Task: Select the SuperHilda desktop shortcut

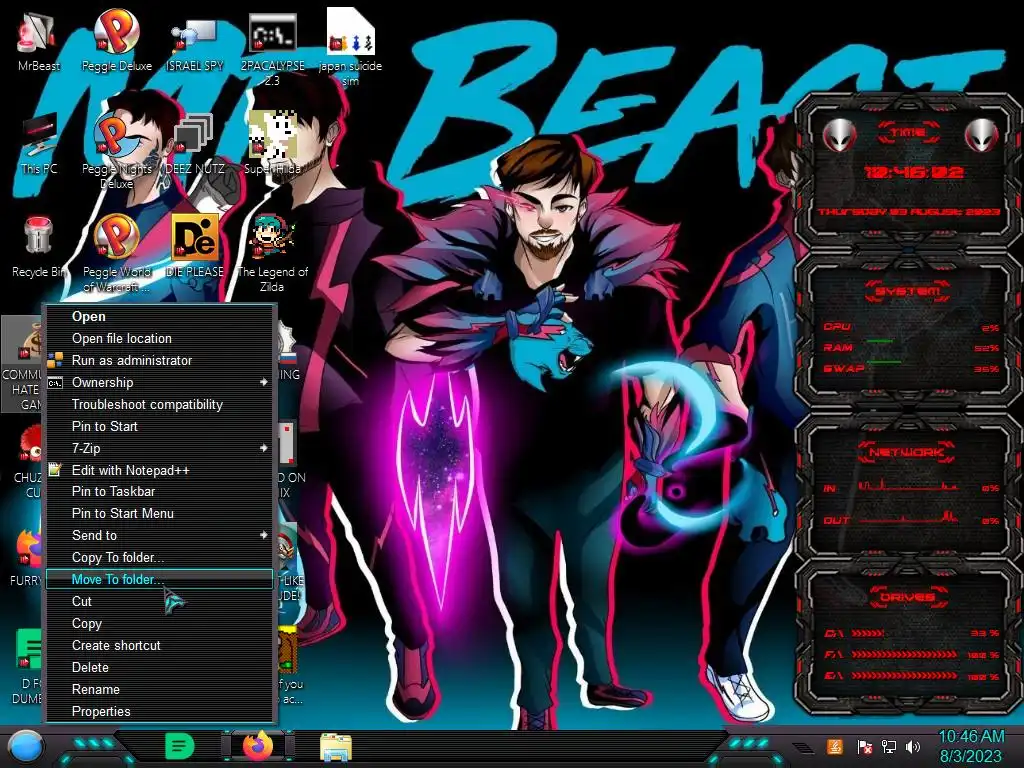Action: tap(272, 144)
